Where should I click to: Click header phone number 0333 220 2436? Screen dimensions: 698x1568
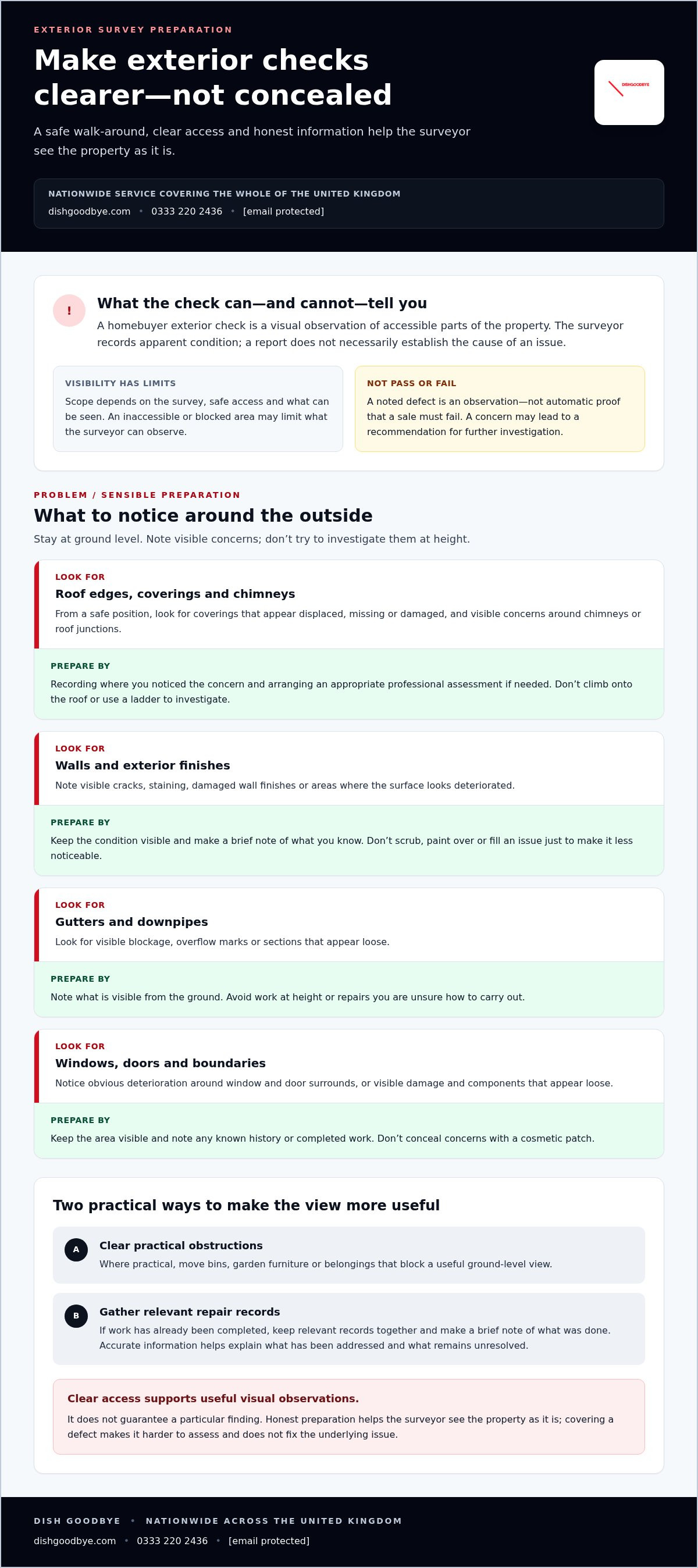(187, 211)
